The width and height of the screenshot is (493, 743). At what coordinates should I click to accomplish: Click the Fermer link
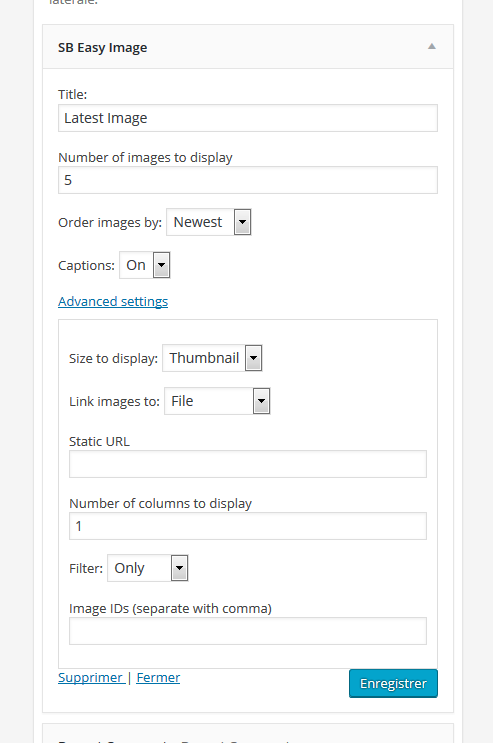pos(158,678)
